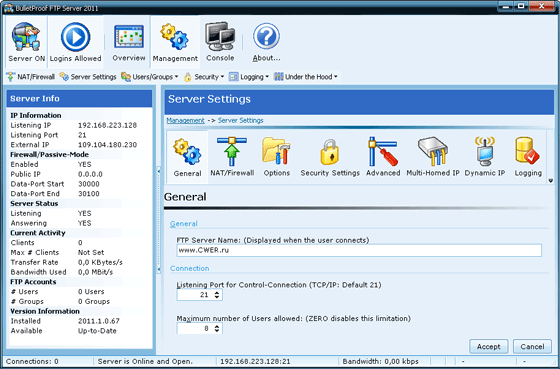Viewport: 560px width, 369px height.
Task: Click the 0 Groups value
Action: [94, 301]
